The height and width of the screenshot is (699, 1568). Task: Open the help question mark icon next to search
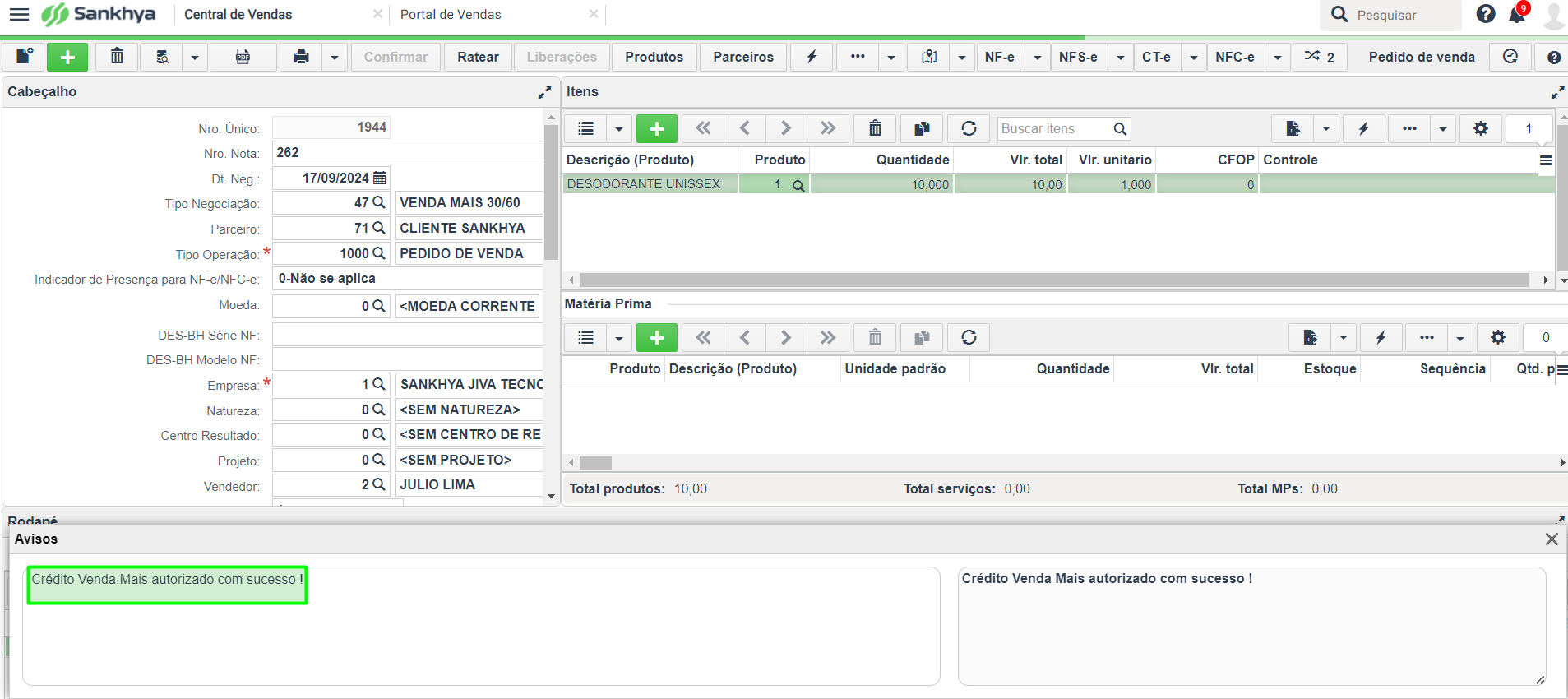click(1485, 14)
